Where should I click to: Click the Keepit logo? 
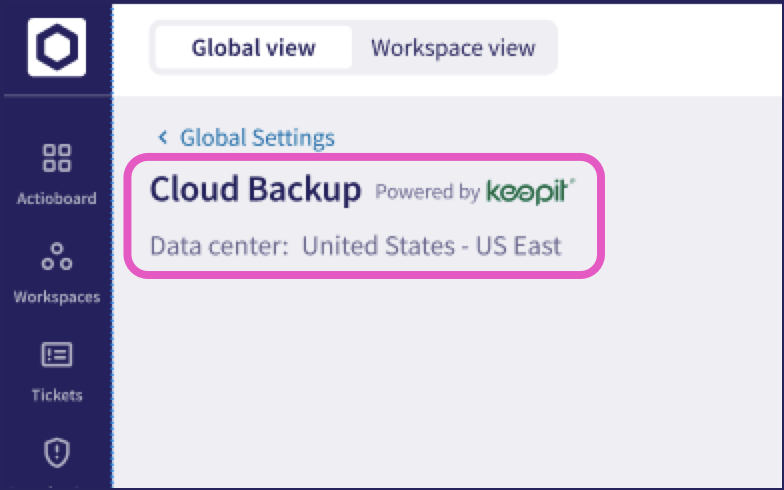[530, 192]
